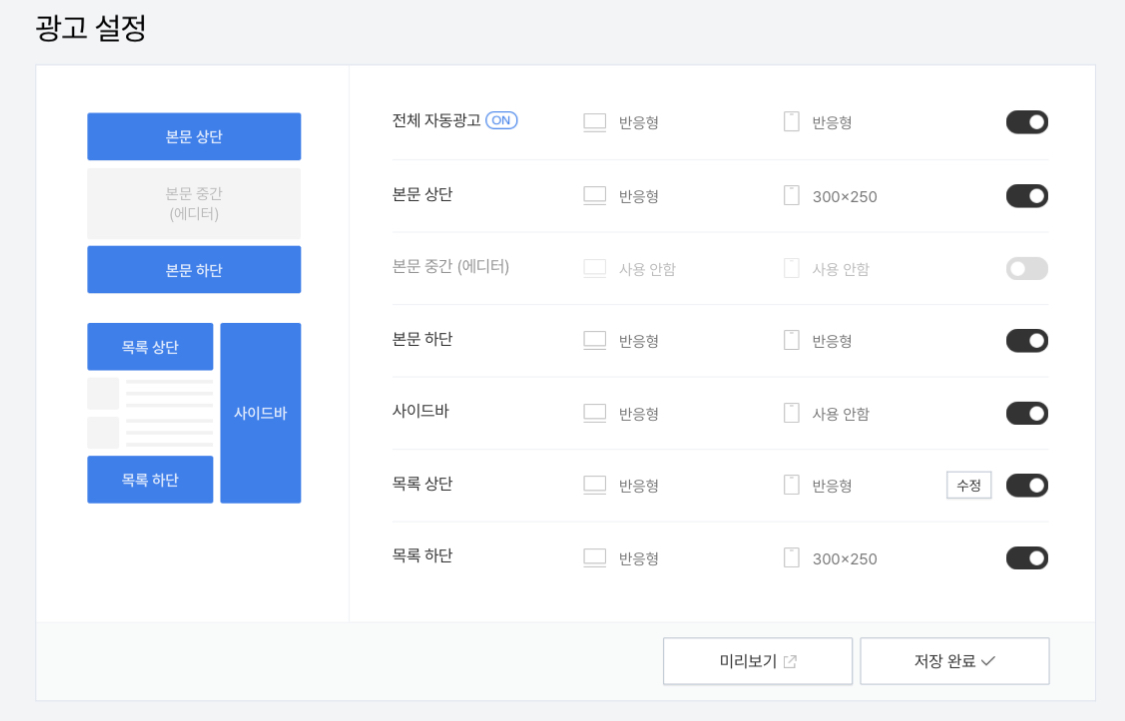The width and height of the screenshot is (1125, 721).
Task: Toggle the 목록 하단 switch
Action: point(1026,557)
